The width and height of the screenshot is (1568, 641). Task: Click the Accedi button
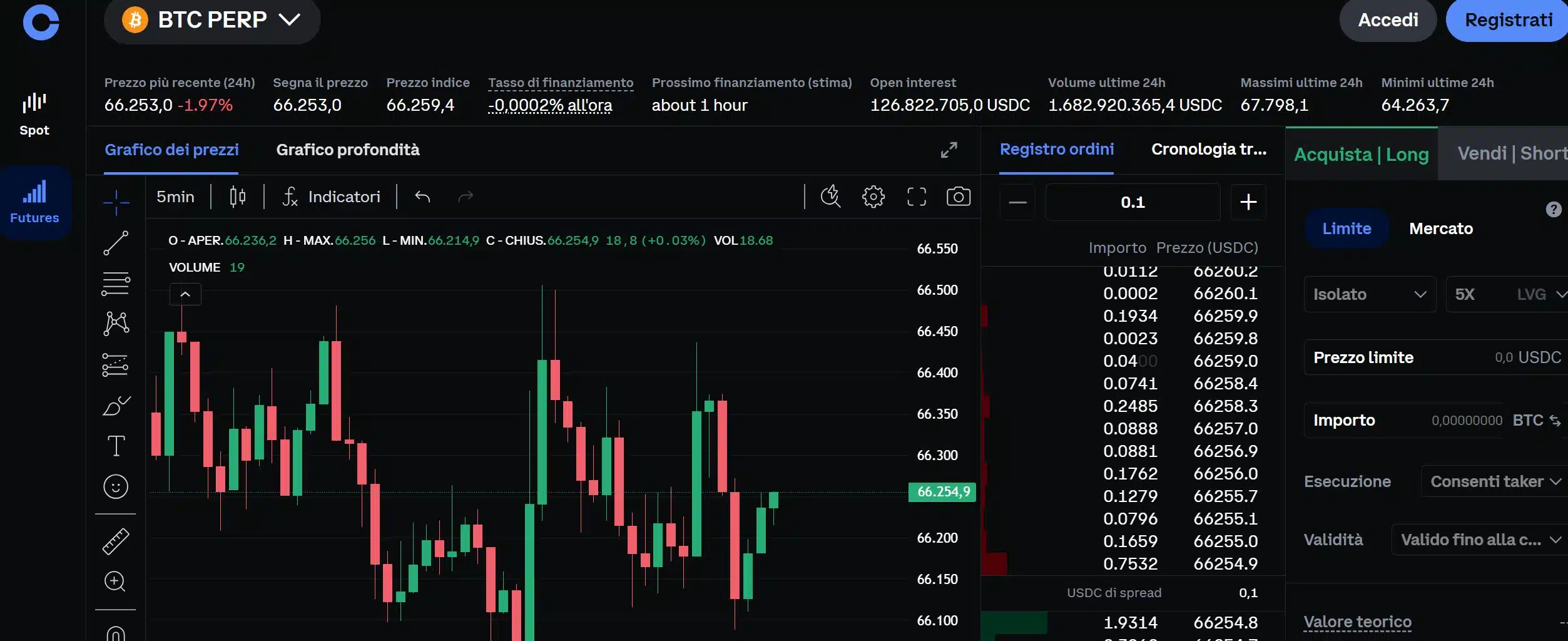(1388, 19)
